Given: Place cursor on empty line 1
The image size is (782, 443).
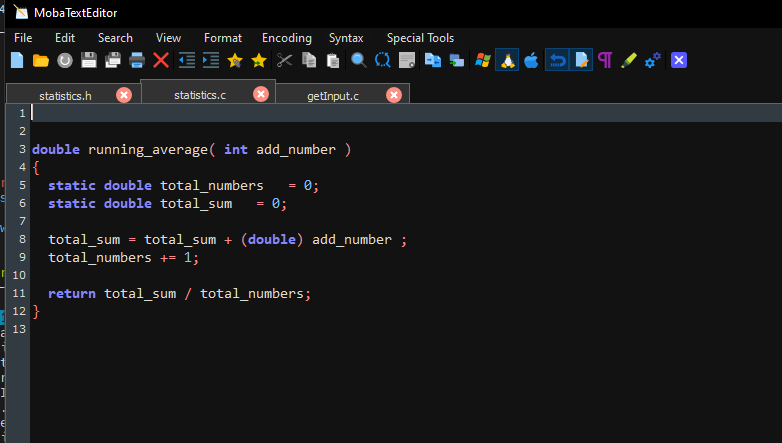Looking at the screenshot, I should [406, 113].
